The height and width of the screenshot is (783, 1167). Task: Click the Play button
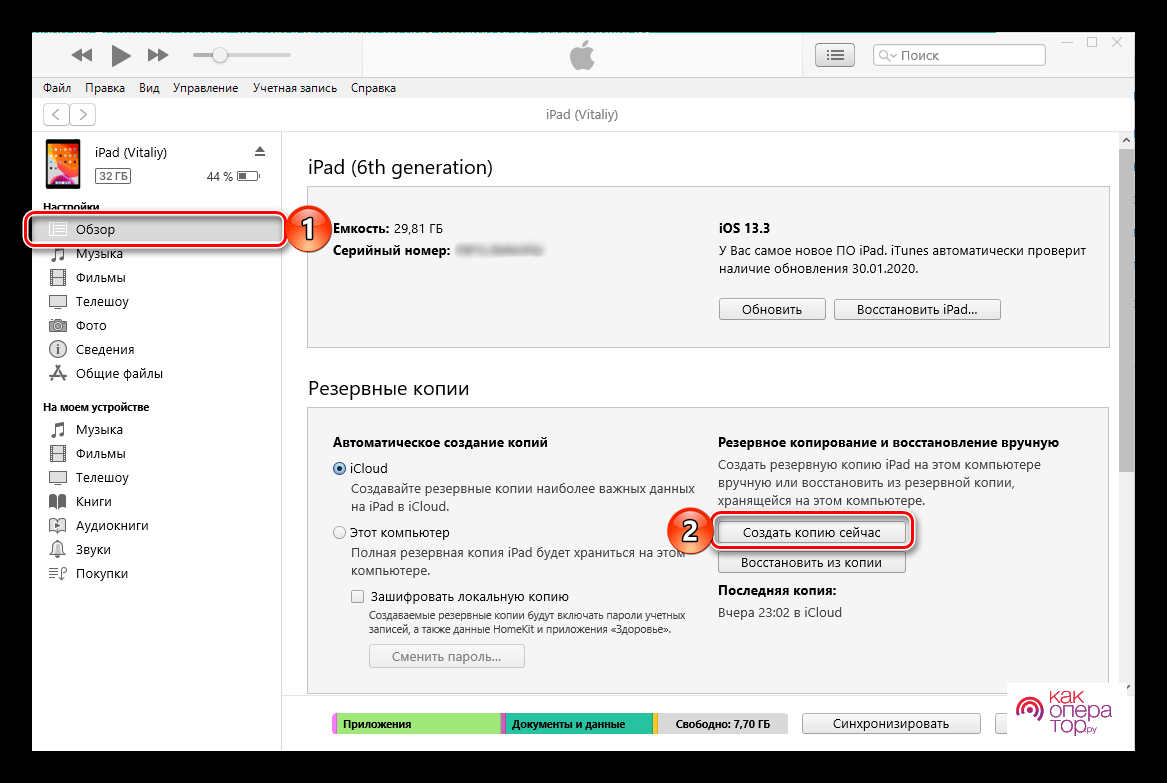click(121, 55)
